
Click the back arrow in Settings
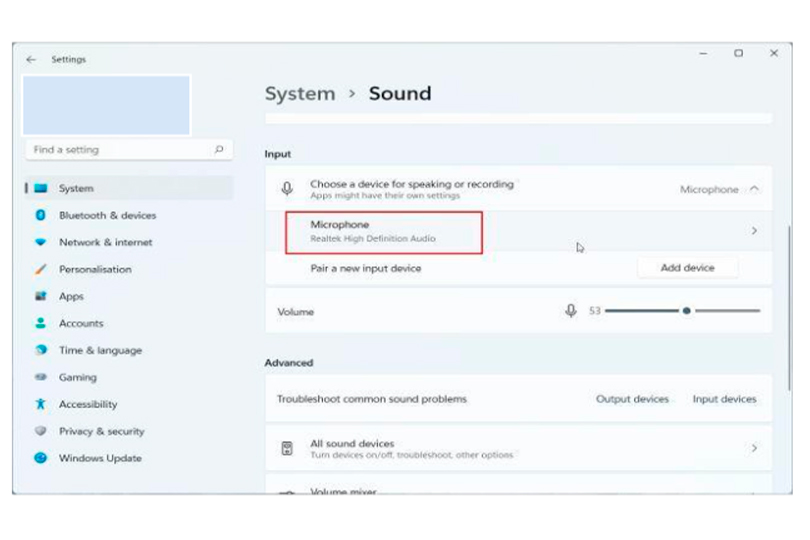[x=31, y=60]
